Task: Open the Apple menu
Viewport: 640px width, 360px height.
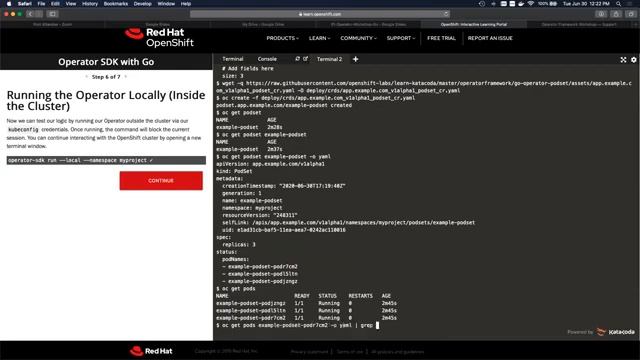Action: (x=9, y=4)
